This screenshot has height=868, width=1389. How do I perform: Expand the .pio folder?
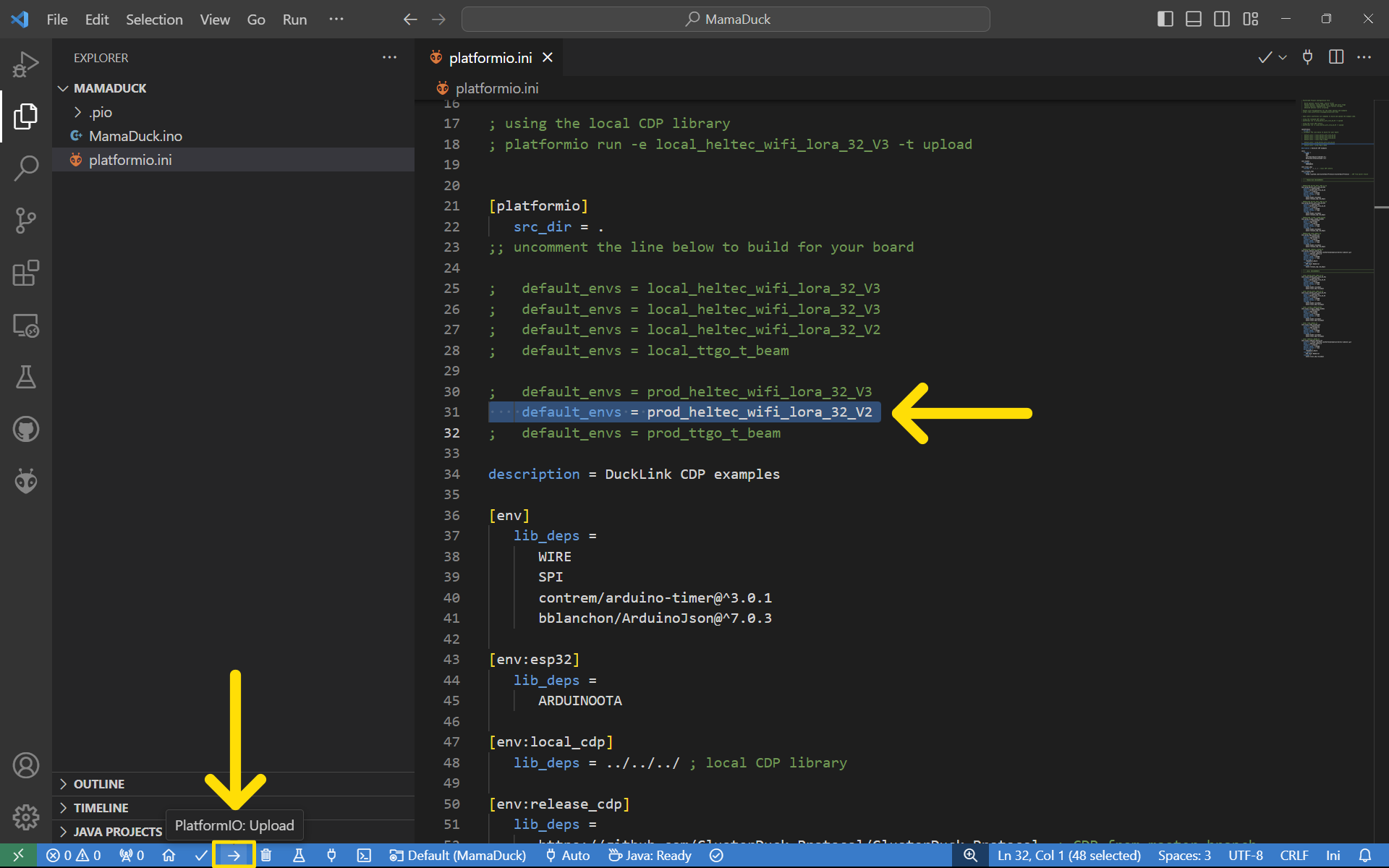coord(233,112)
